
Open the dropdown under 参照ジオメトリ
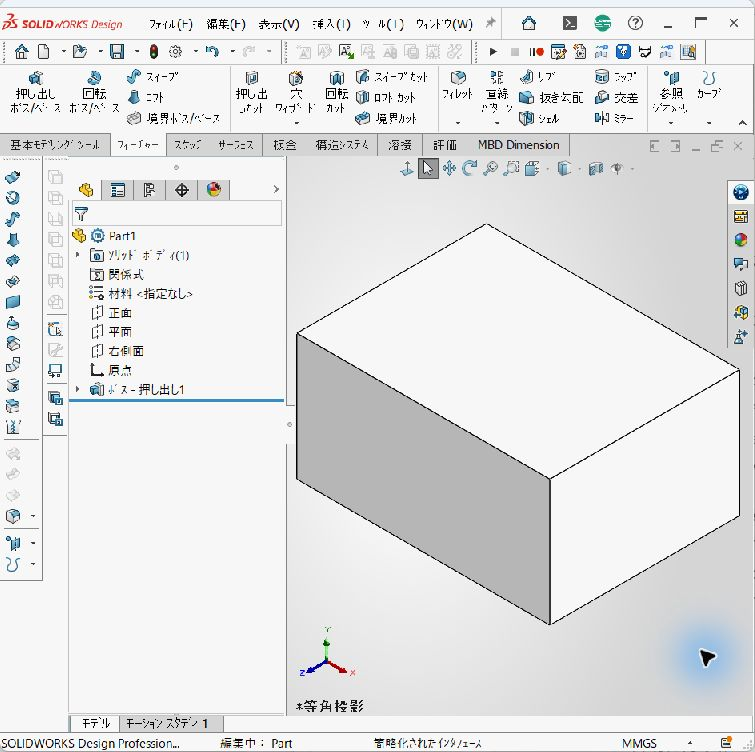point(671,123)
